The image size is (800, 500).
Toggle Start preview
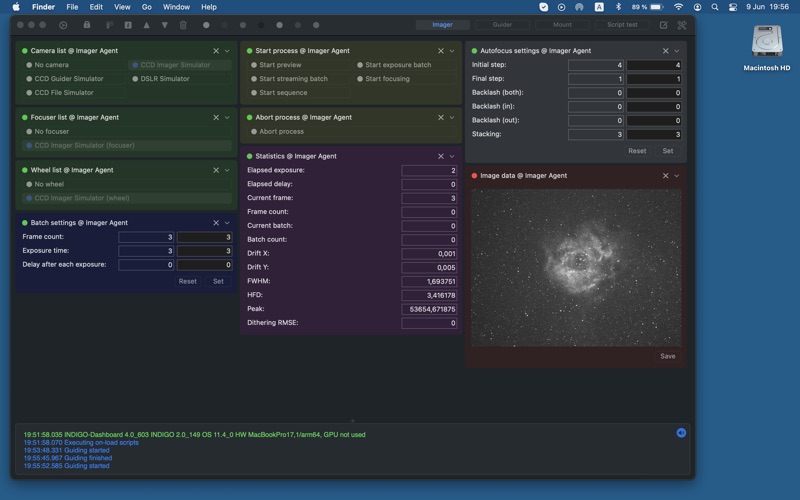point(299,65)
